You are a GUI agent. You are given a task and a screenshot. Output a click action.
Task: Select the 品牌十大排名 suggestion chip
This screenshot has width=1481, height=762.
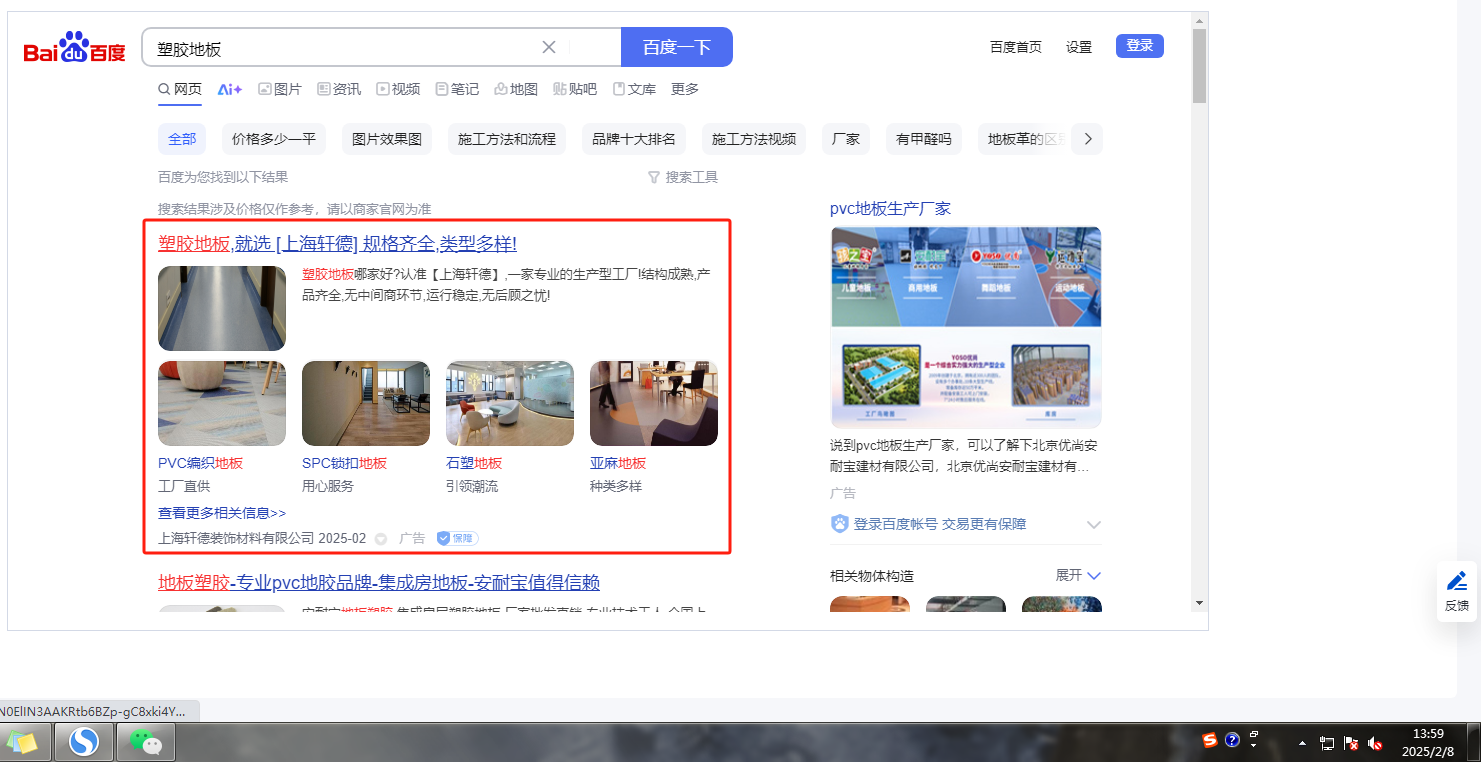[634, 139]
